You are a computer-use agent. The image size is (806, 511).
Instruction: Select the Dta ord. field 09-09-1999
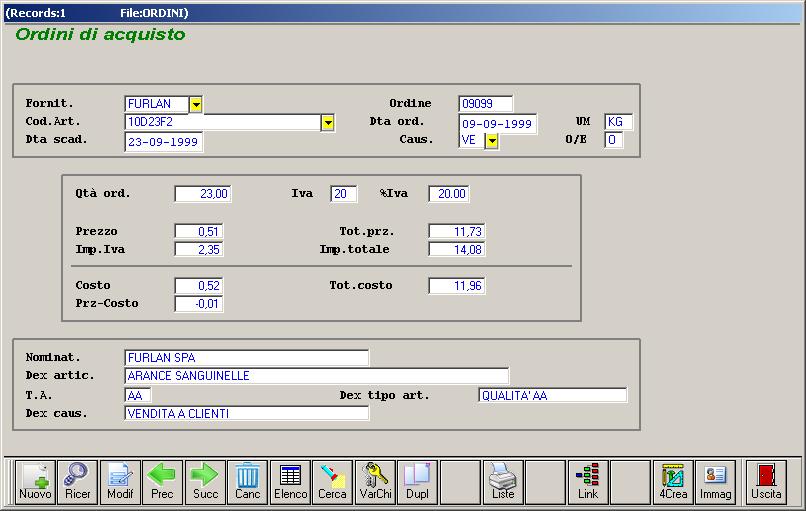coord(498,124)
